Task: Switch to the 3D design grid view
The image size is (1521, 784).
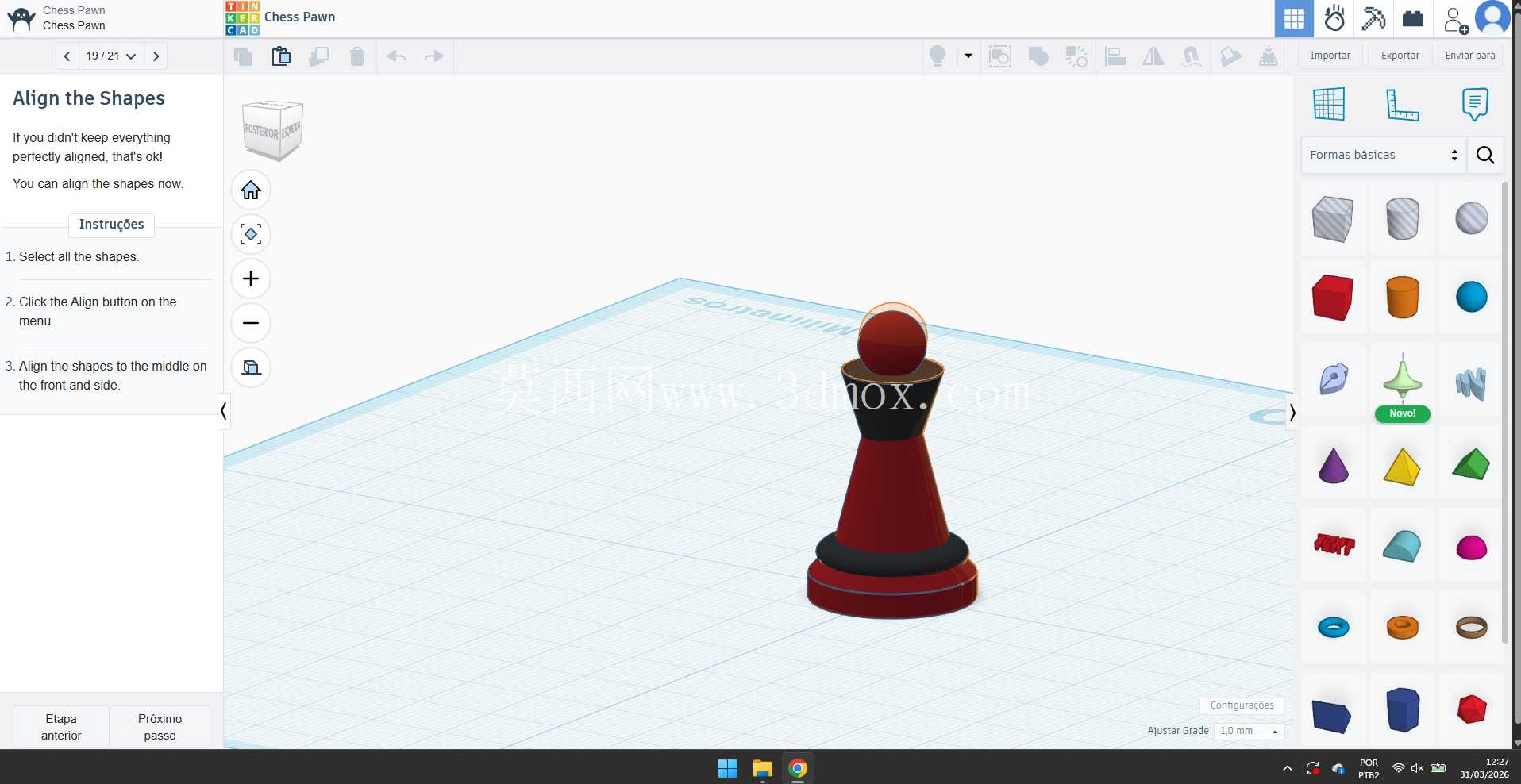Action: pos(1294,18)
